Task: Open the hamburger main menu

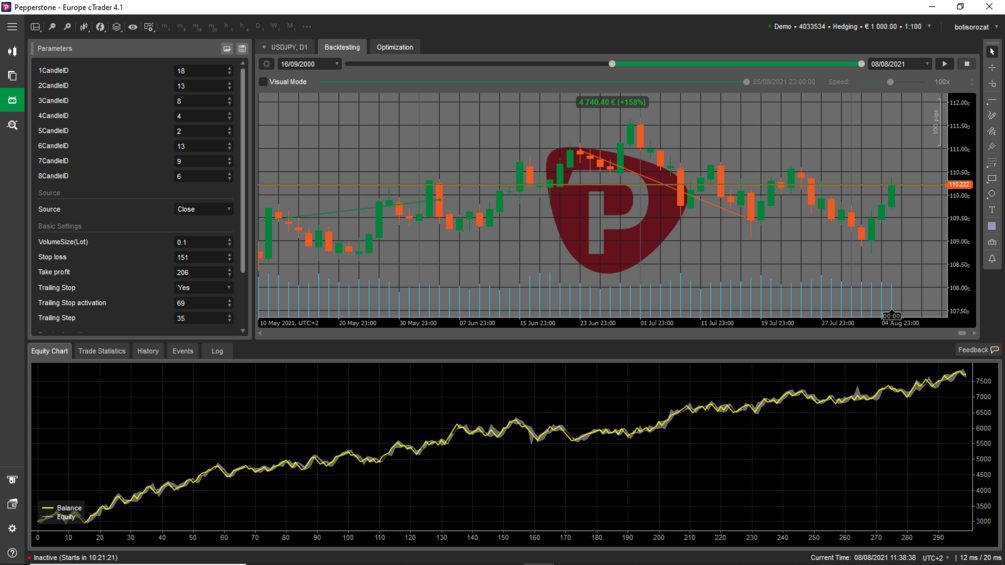Action: (x=12, y=27)
